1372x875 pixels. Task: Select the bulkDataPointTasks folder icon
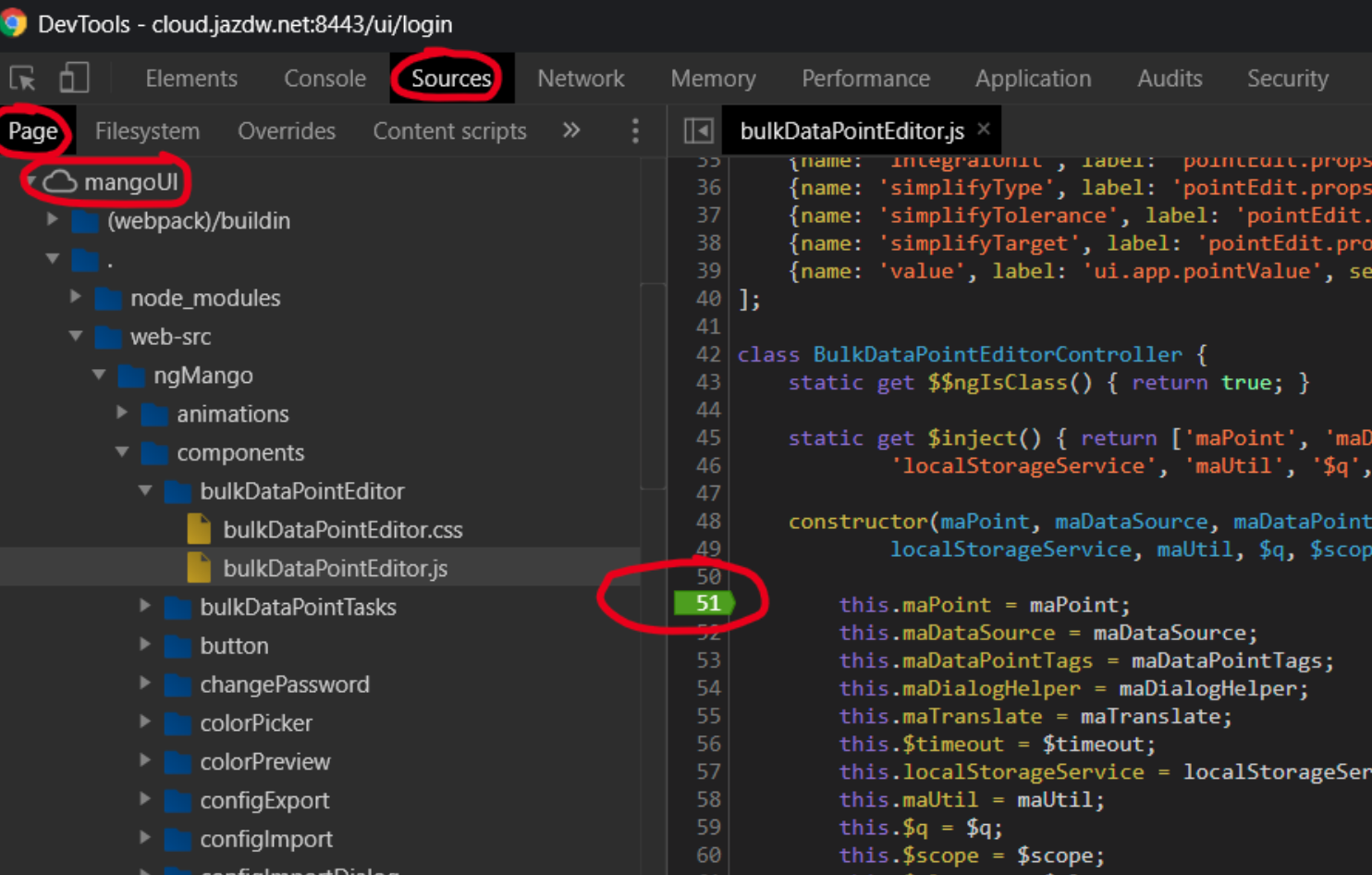click(178, 608)
